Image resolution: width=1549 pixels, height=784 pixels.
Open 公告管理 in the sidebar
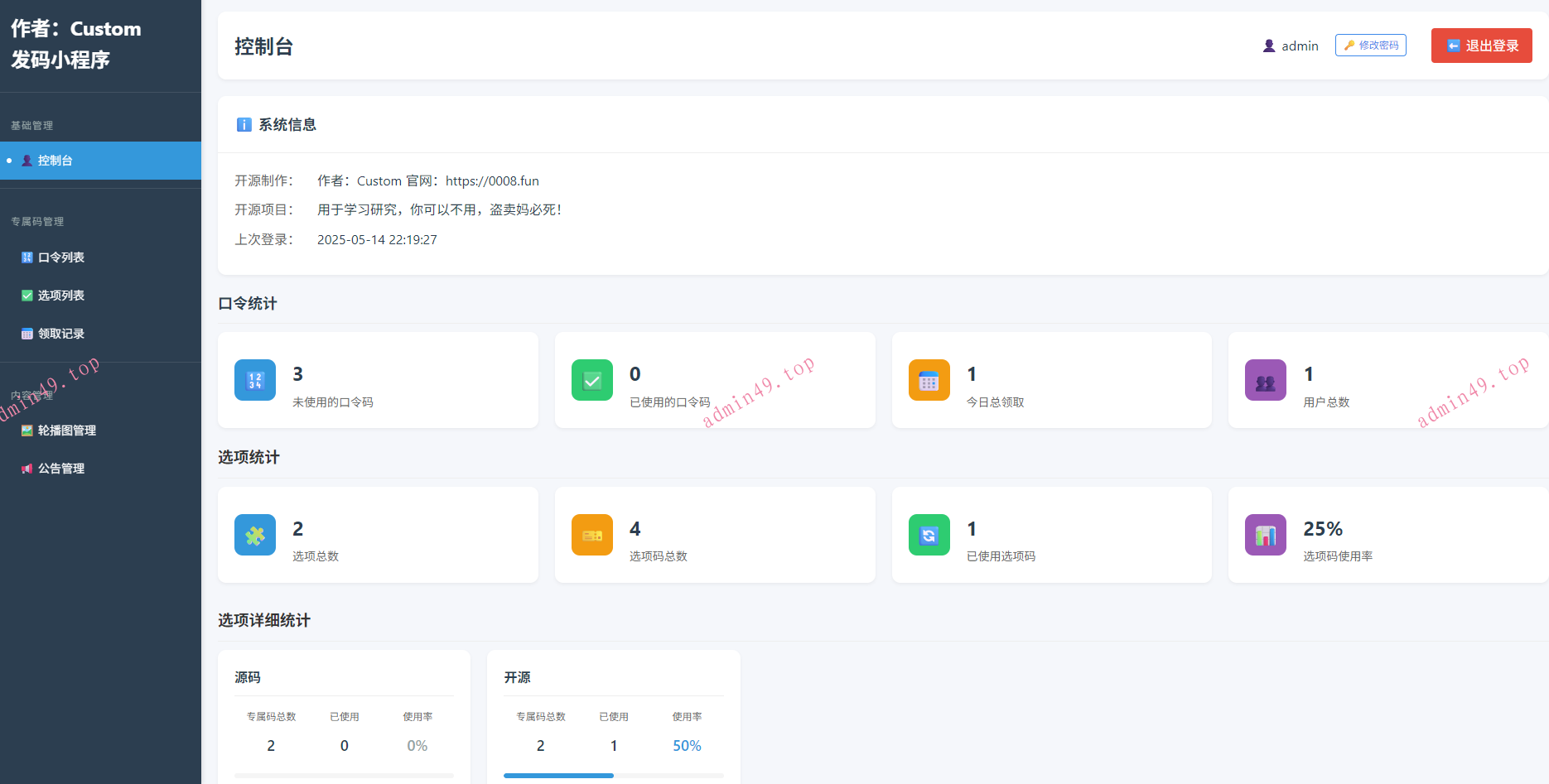pos(60,469)
